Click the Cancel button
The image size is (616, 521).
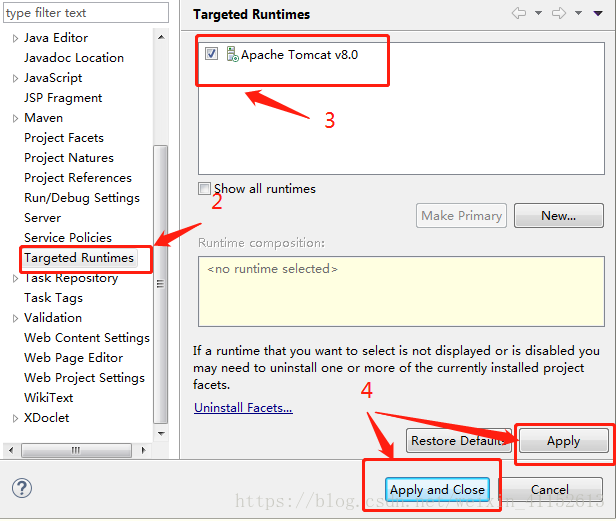550,490
